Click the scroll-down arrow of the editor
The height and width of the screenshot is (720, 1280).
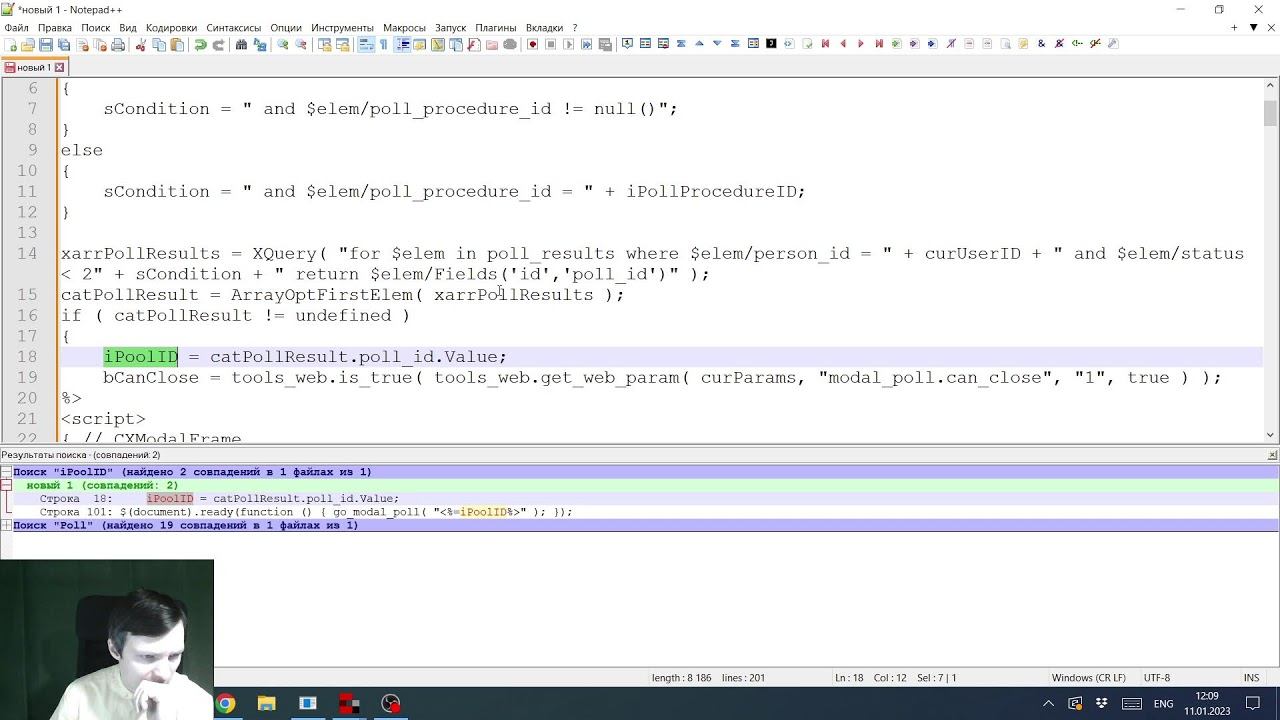pyautogui.click(x=1270, y=435)
